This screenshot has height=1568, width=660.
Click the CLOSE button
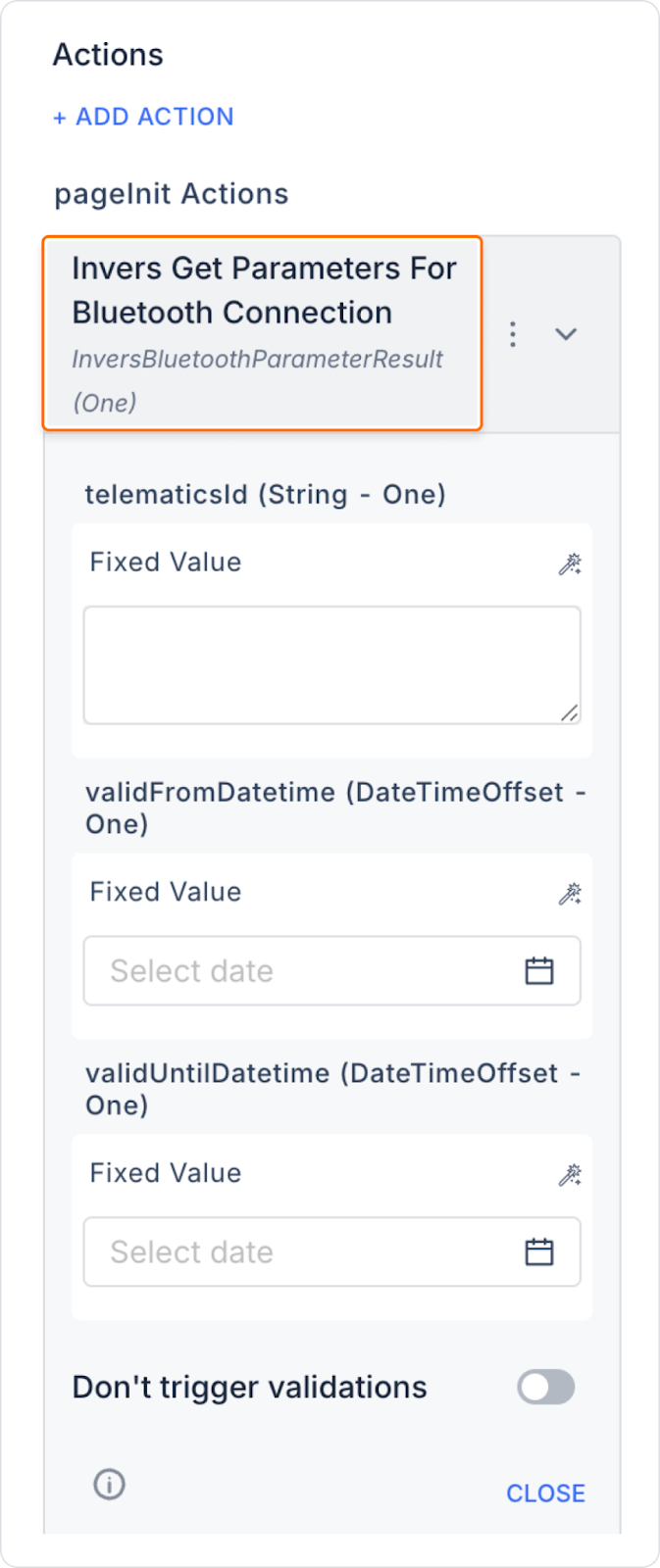point(546,1494)
